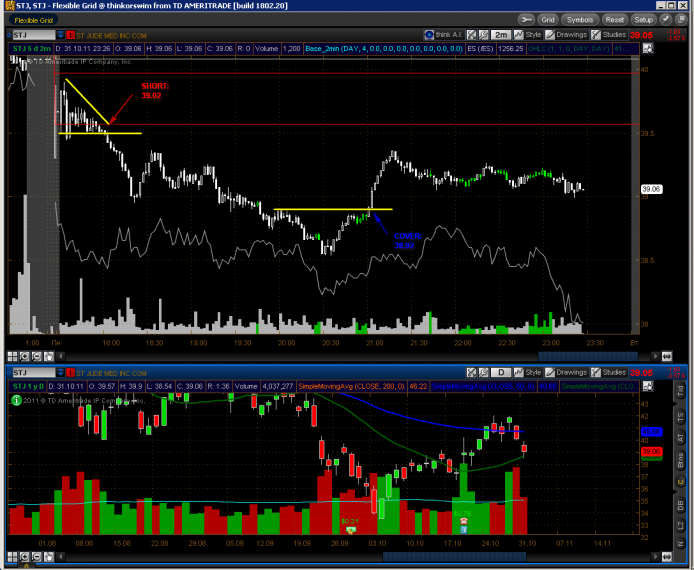Toggle the C side panel tab
This screenshot has width=694, height=570.
pos(680,482)
